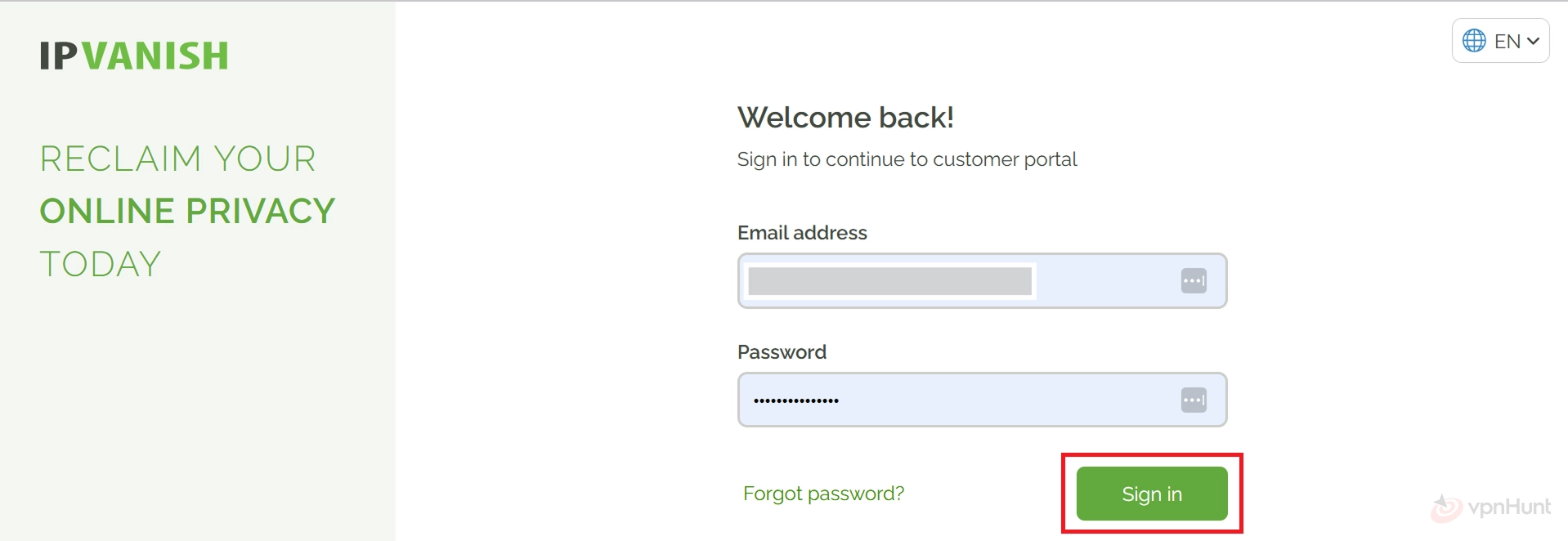Click the masked password dots
Screen dimensions: 1568x541
point(796,400)
